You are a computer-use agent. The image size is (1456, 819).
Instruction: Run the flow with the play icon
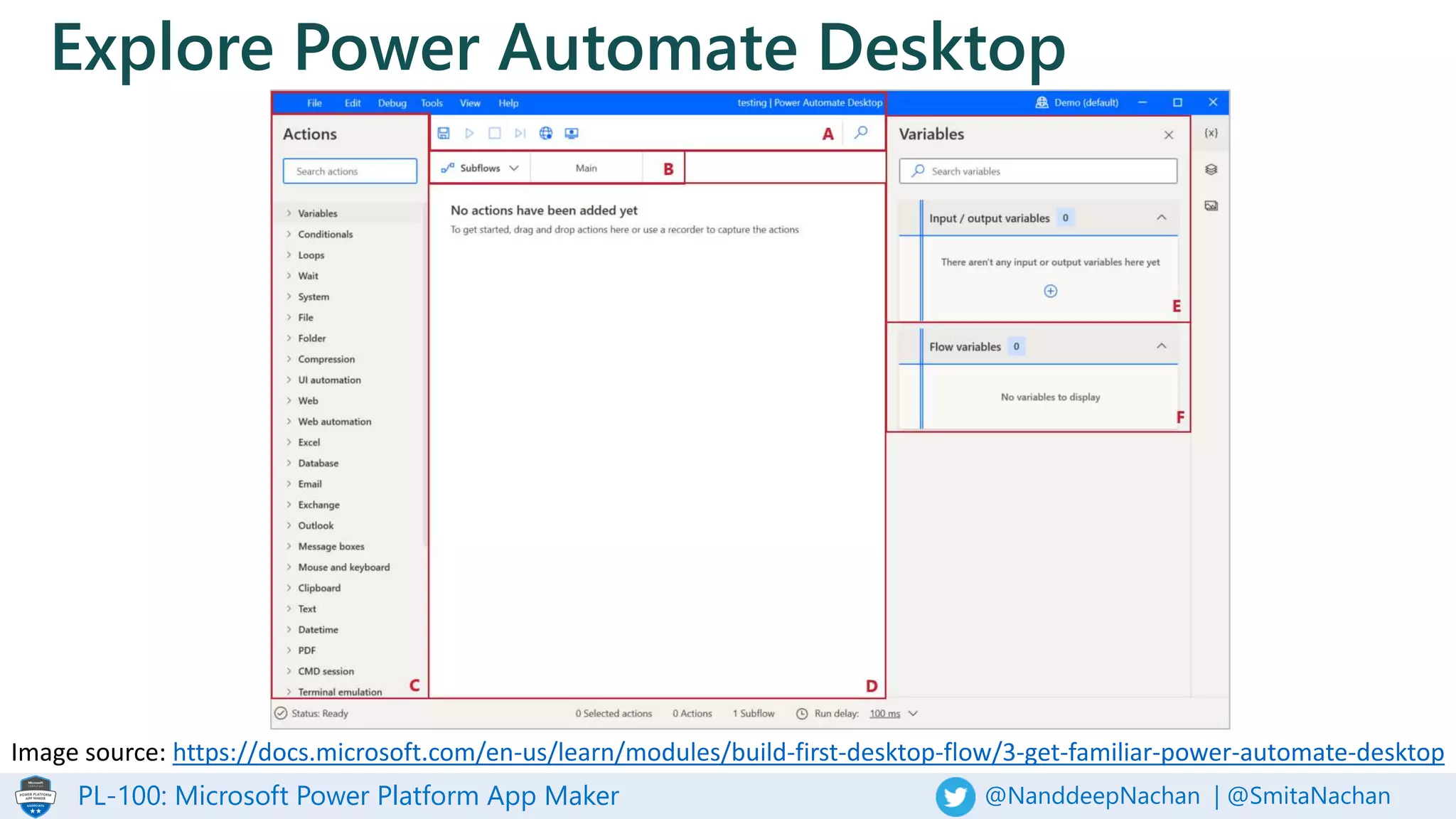coord(469,133)
